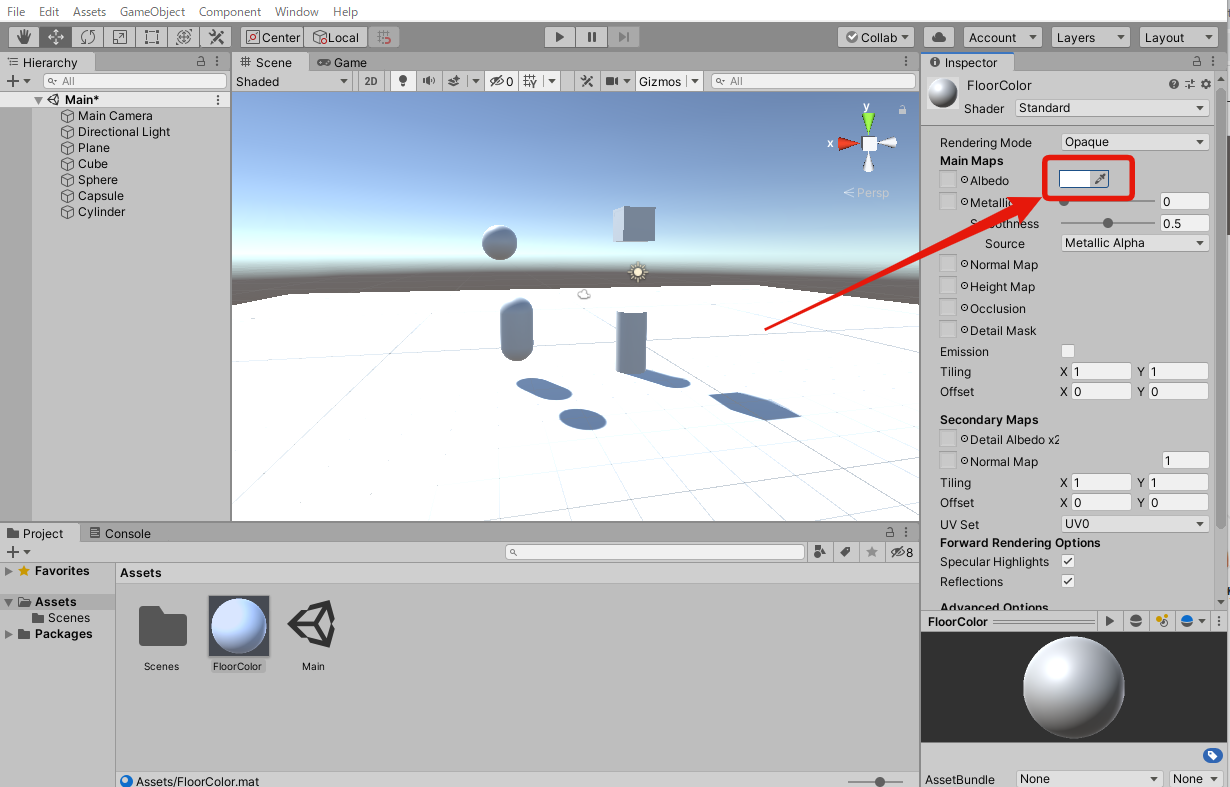Select the Rotate tool
The image size is (1230, 787).
click(x=89, y=36)
